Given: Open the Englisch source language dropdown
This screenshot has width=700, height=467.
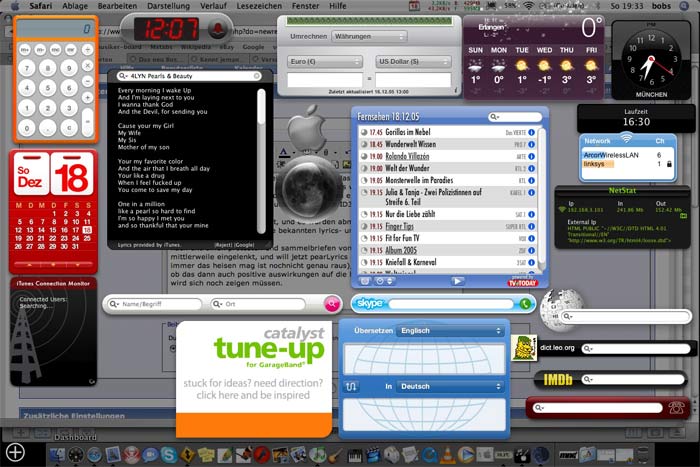Looking at the screenshot, I should coord(450,331).
